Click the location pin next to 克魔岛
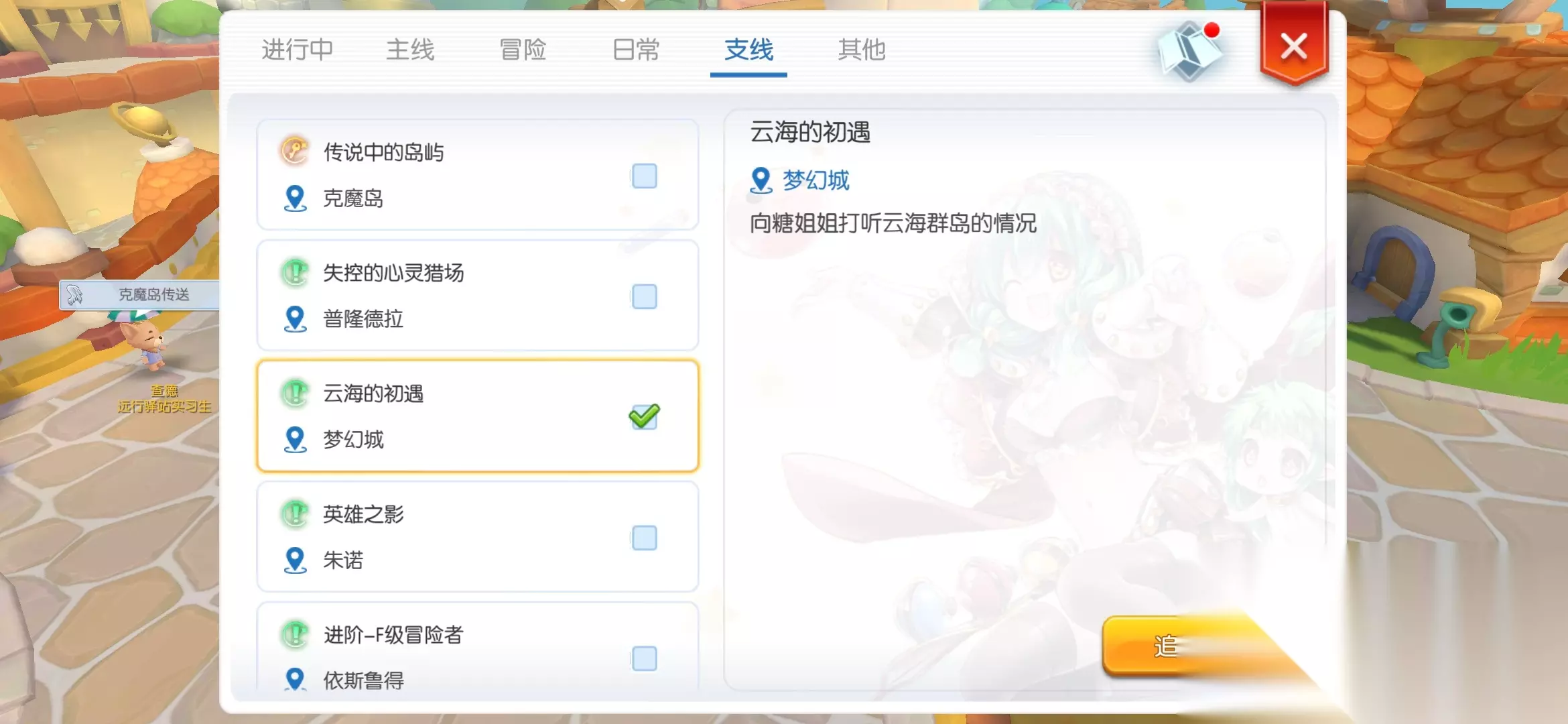 [x=295, y=198]
